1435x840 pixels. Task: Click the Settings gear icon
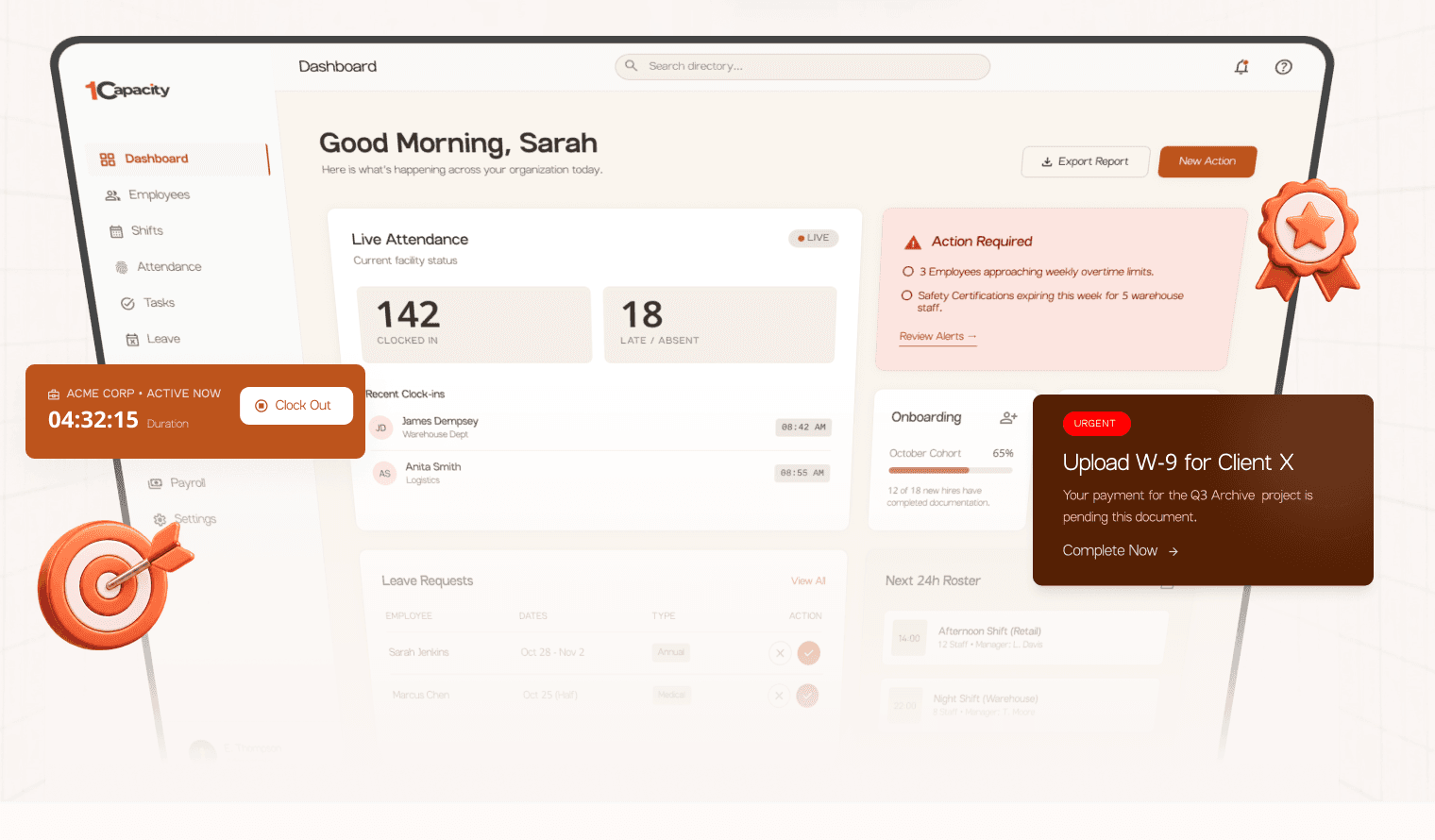click(x=160, y=519)
